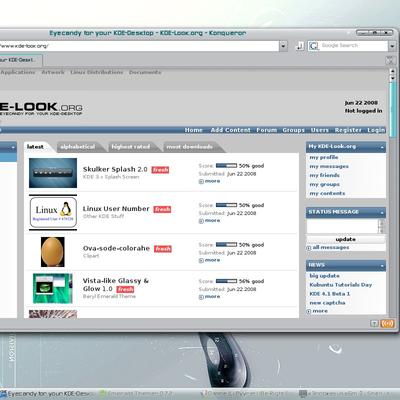Click the score bar for Vista-like Glassy & Glow
400x400 pixels.
pos(226,281)
